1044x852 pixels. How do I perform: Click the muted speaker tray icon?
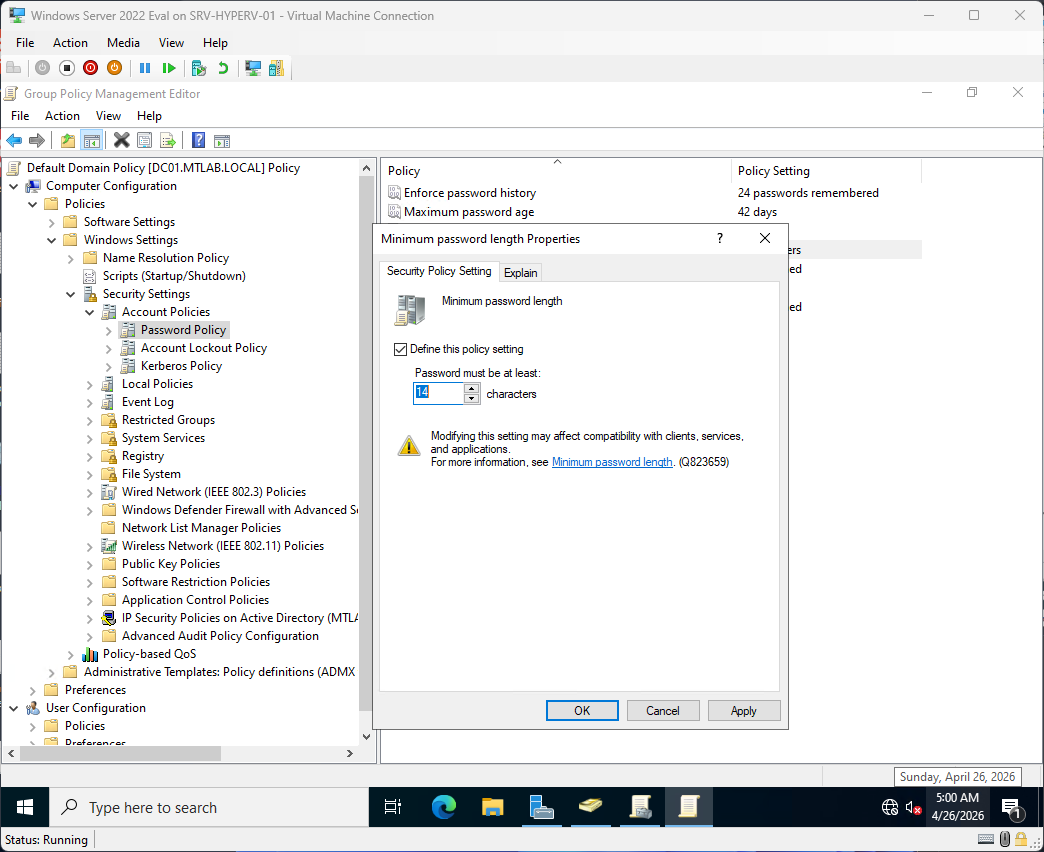coord(914,807)
